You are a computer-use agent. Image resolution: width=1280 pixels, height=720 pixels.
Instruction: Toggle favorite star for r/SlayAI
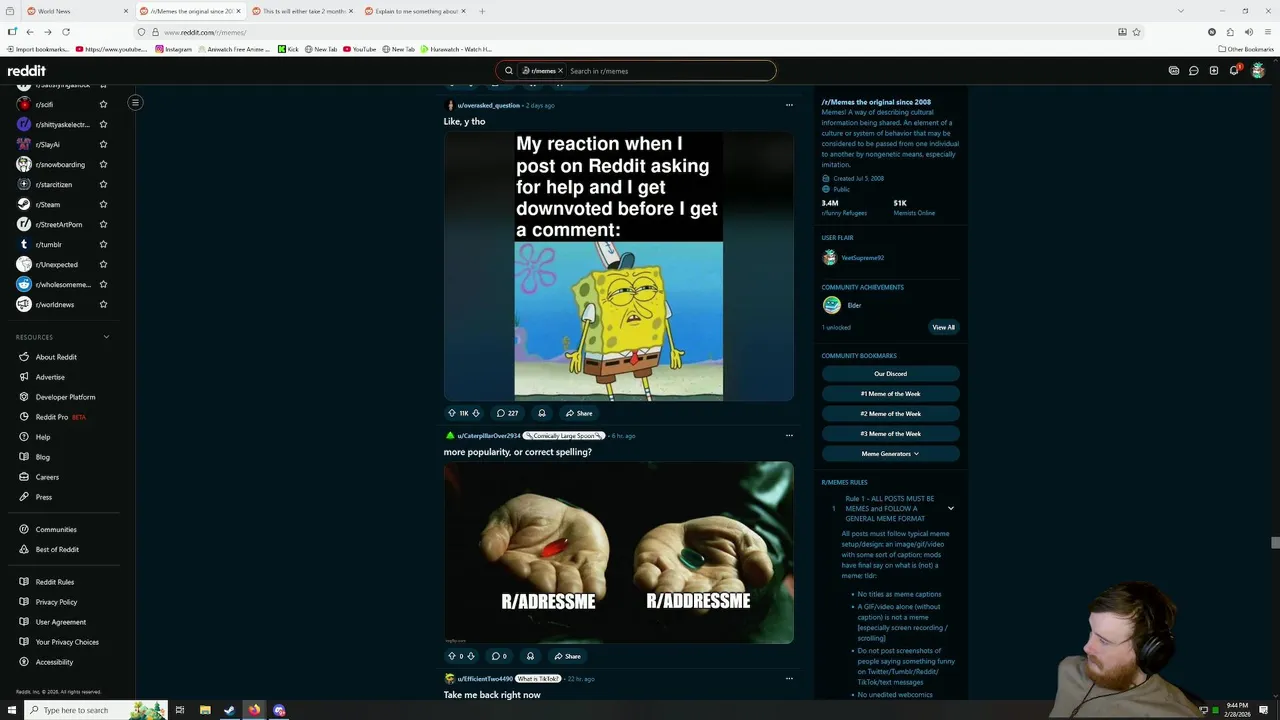(x=103, y=144)
